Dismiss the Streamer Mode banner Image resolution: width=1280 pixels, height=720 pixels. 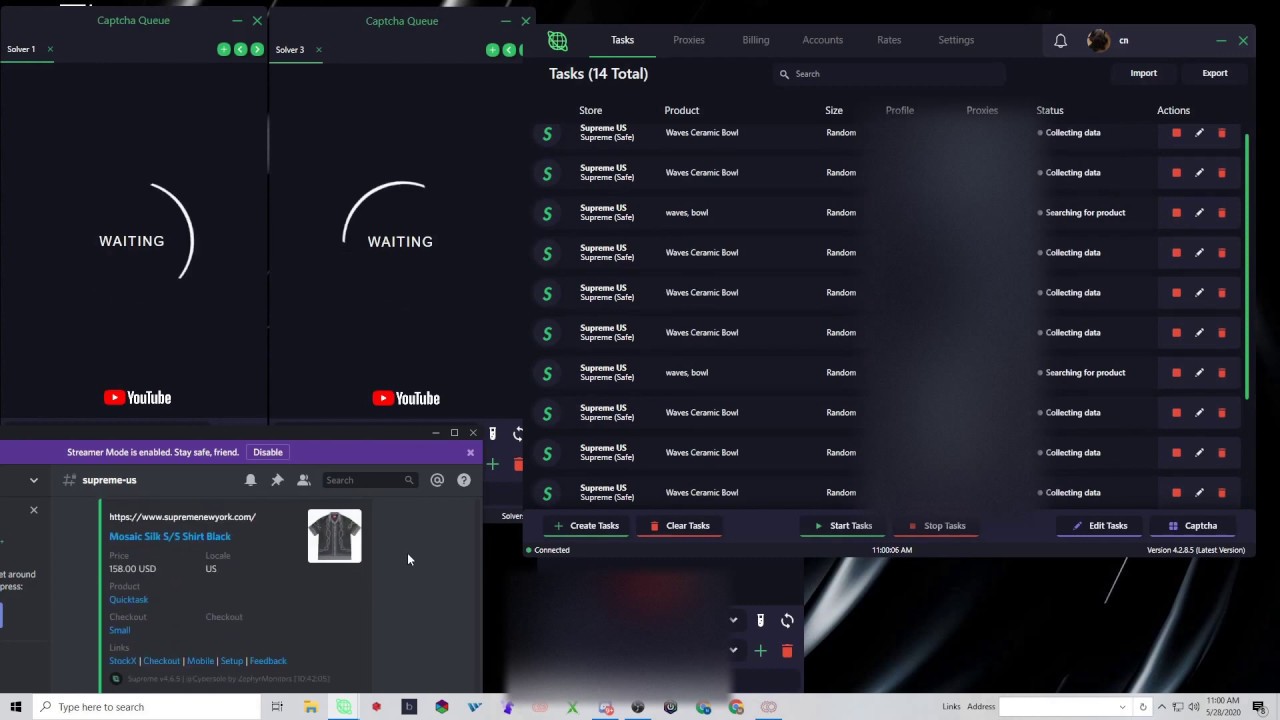(x=470, y=452)
